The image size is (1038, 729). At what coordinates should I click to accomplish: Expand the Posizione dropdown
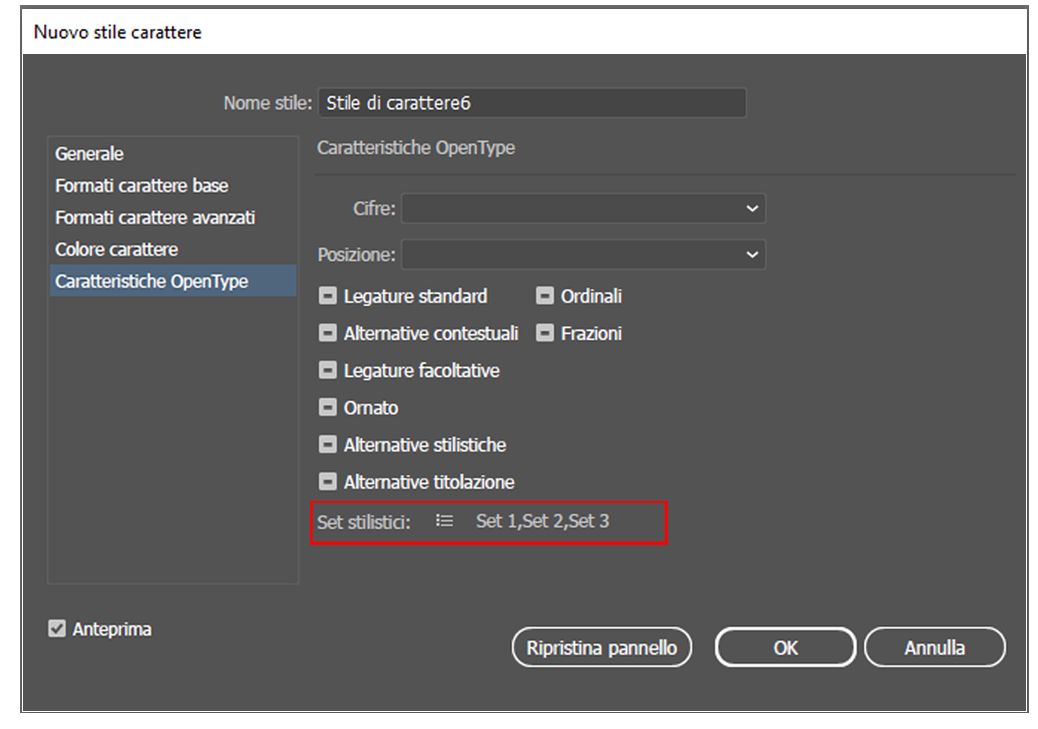click(x=584, y=255)
